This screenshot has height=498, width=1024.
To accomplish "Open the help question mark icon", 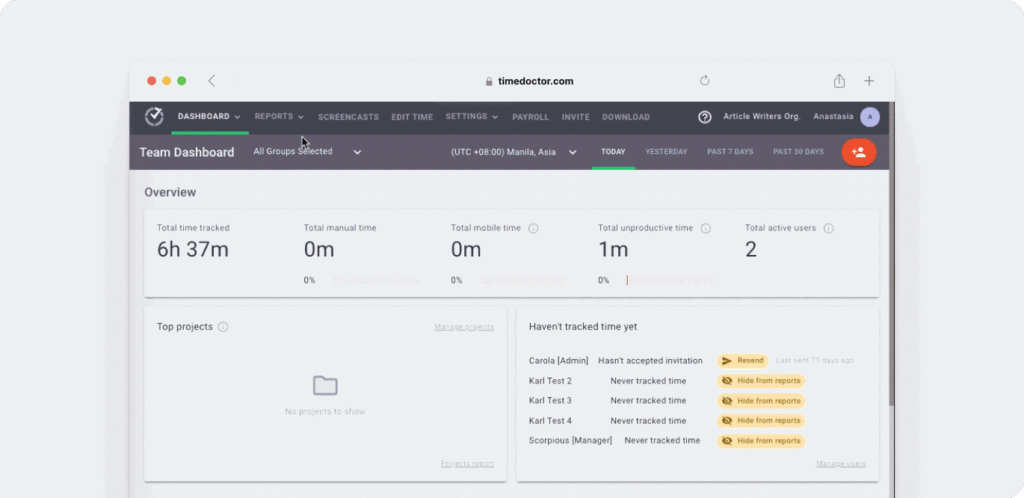I will click(704, 117).
